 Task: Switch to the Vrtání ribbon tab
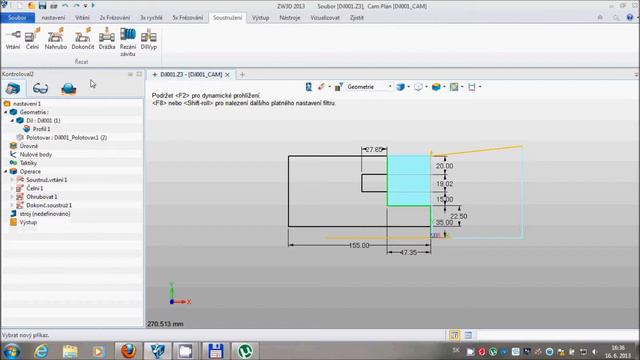(x=82, y=18)
